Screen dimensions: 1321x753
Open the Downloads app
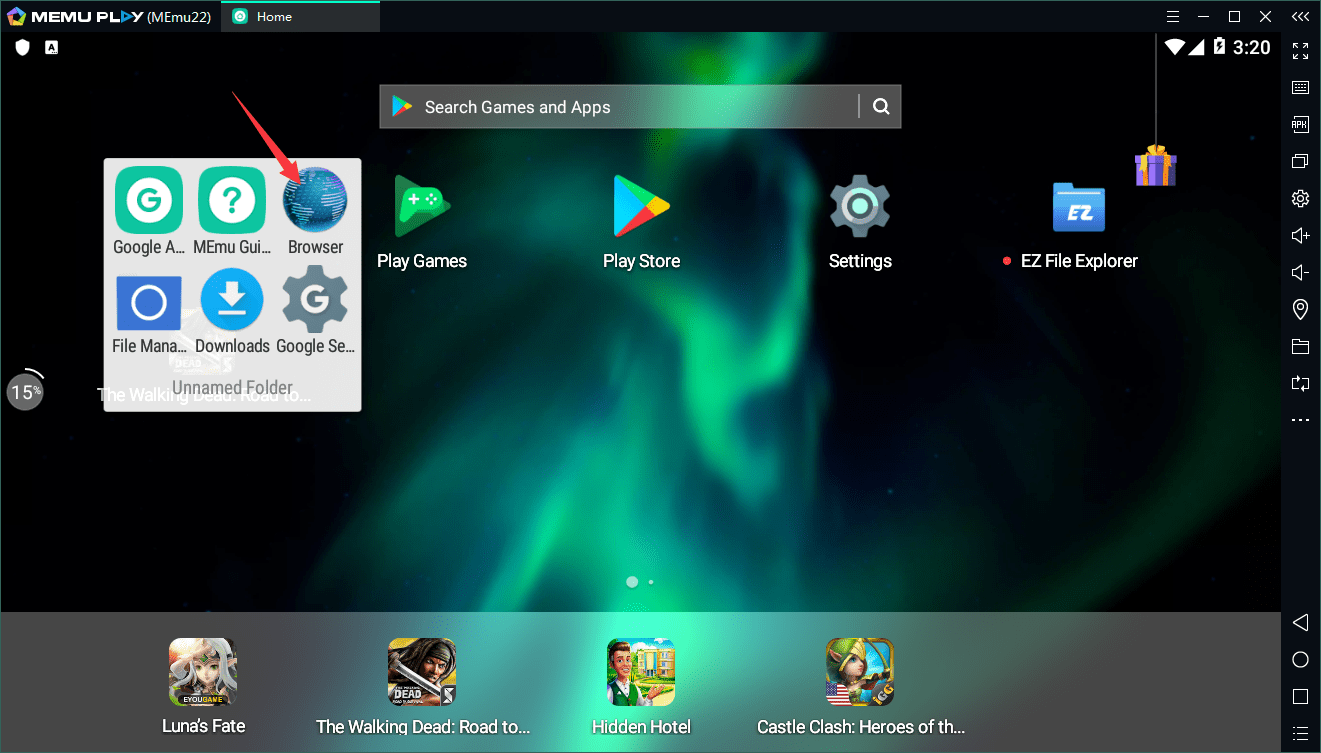point(232,299)
